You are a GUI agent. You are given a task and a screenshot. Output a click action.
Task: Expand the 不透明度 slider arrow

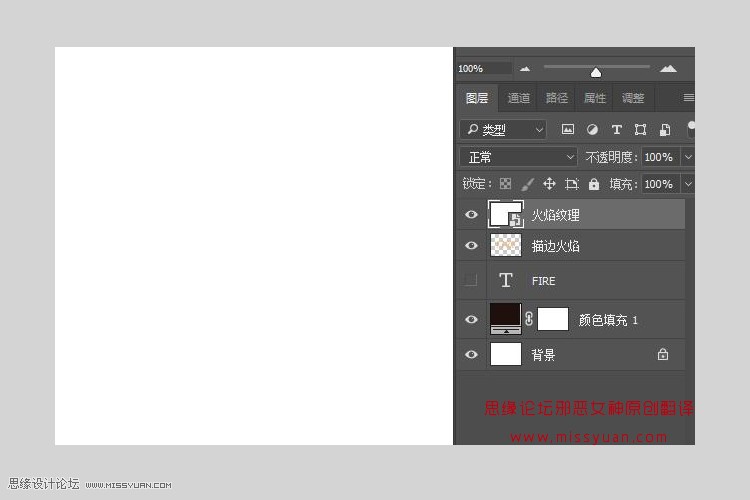(688, 157)
